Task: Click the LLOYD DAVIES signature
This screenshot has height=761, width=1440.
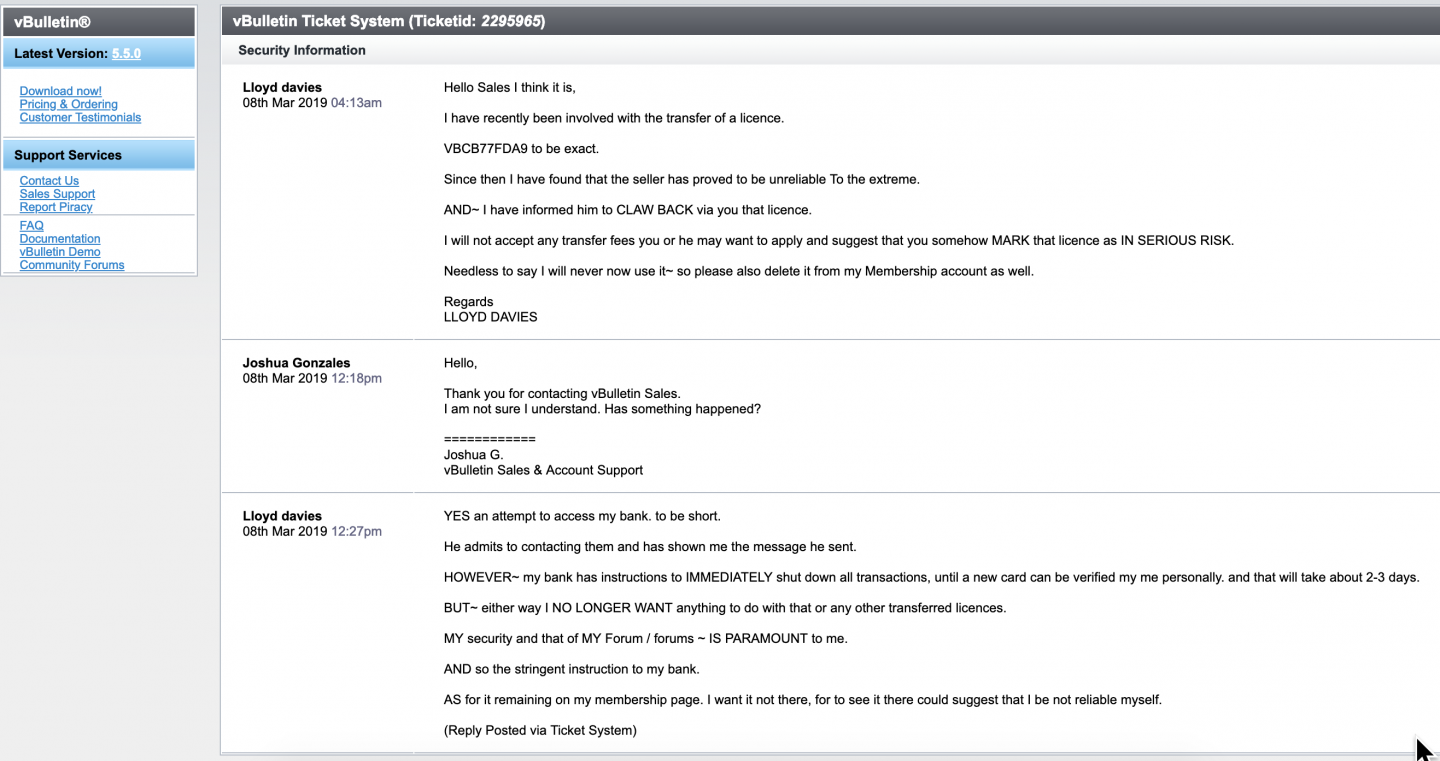Action: click(x=491, y=317)
